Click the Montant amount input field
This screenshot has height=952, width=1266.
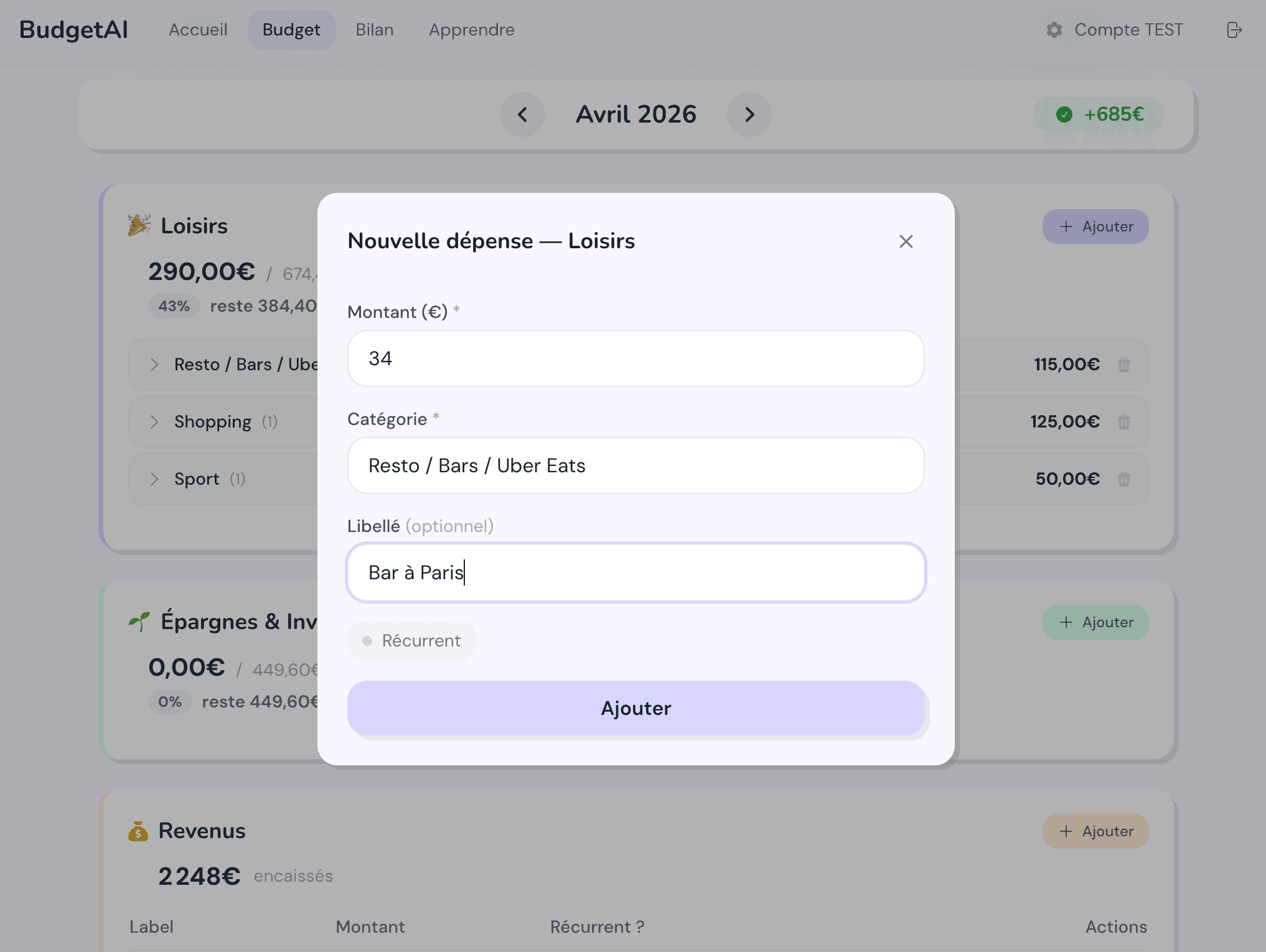635,358
